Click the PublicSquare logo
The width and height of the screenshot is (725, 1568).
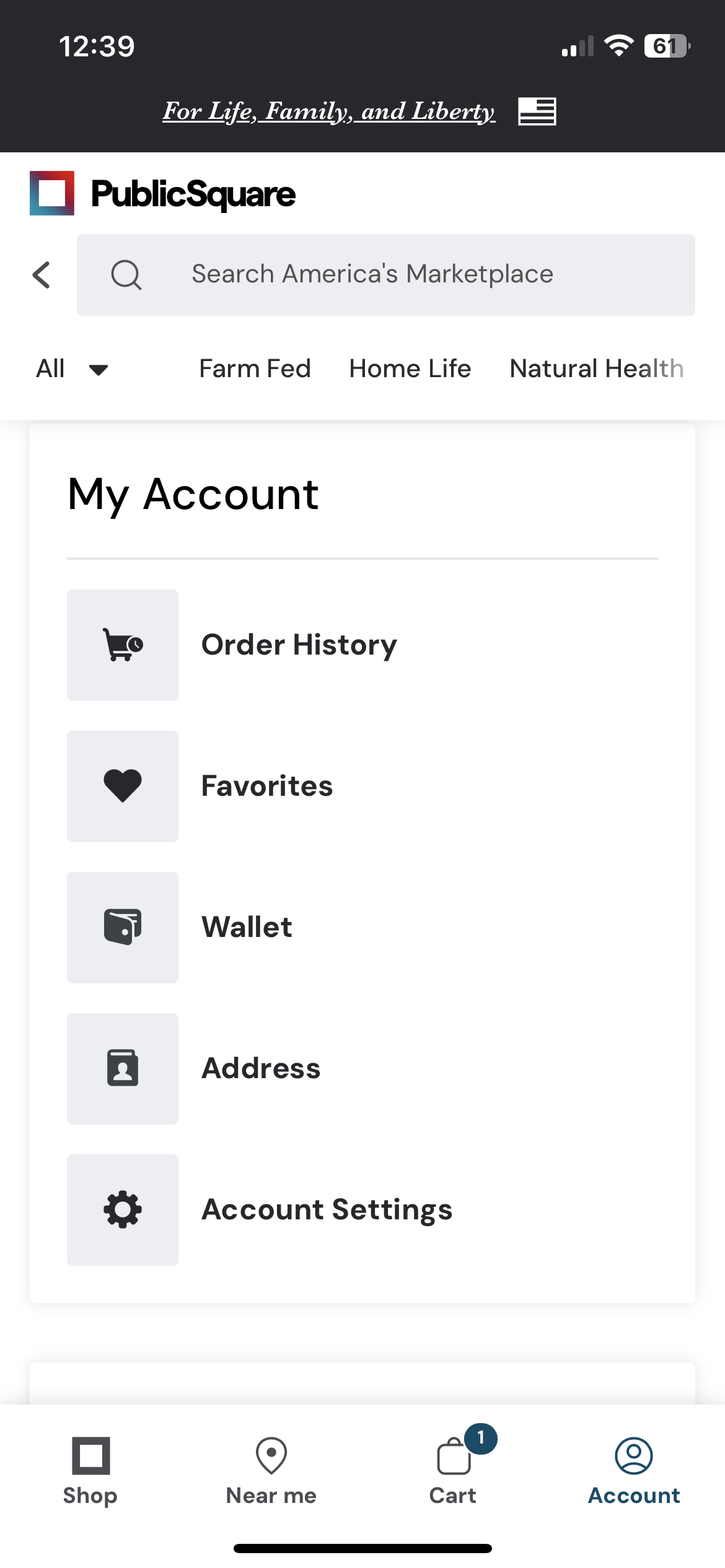[x=163, y=193]
